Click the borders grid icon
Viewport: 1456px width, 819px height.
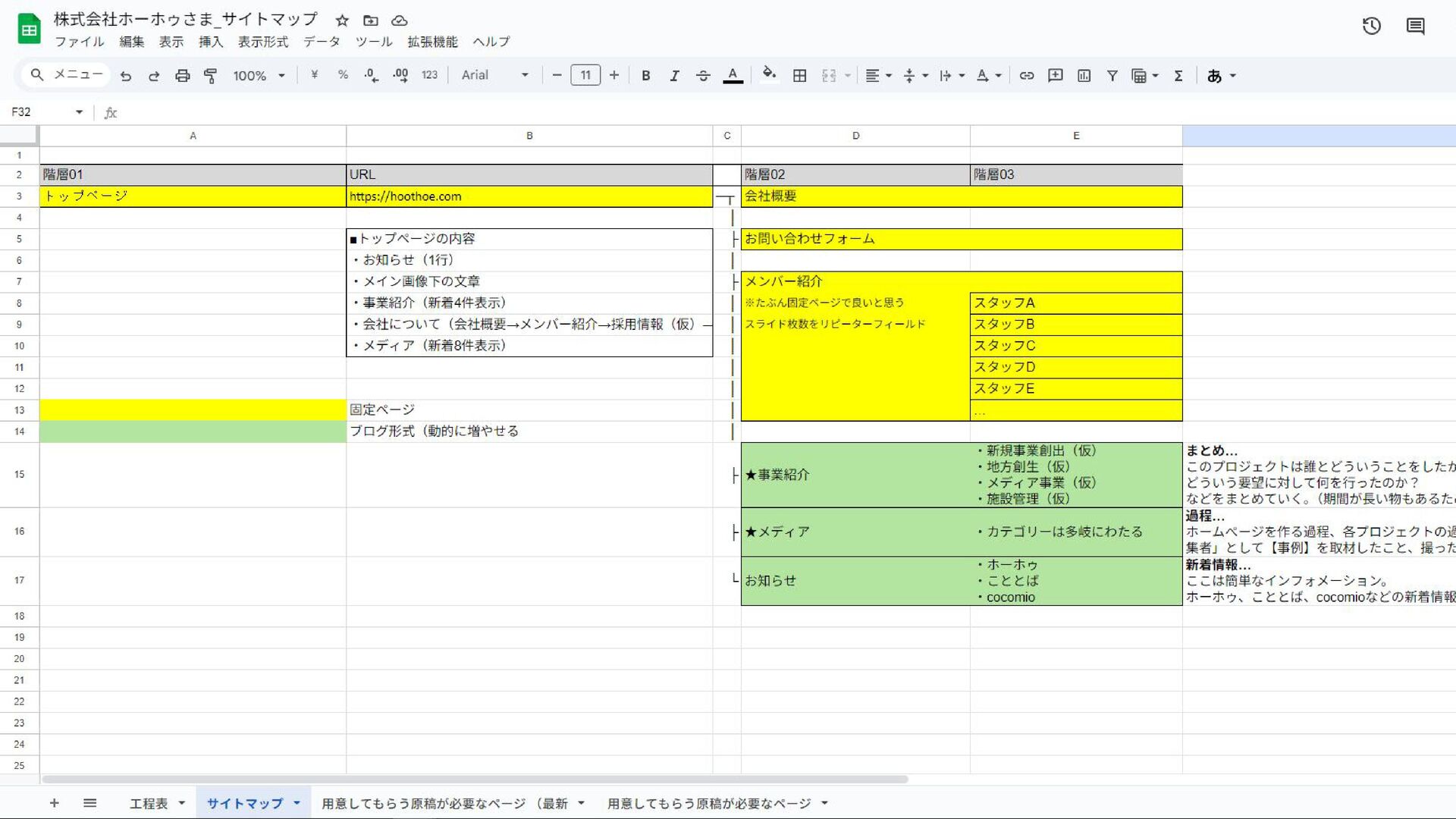click(x=799, y=75)
